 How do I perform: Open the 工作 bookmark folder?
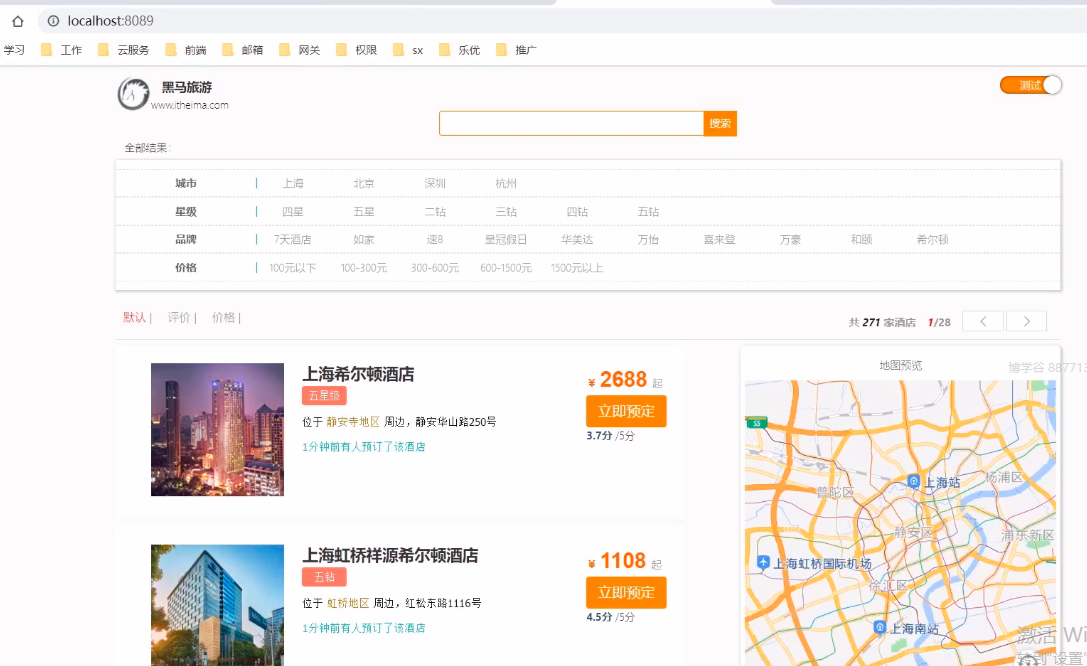pyautogui.click(x=62, y=50)
